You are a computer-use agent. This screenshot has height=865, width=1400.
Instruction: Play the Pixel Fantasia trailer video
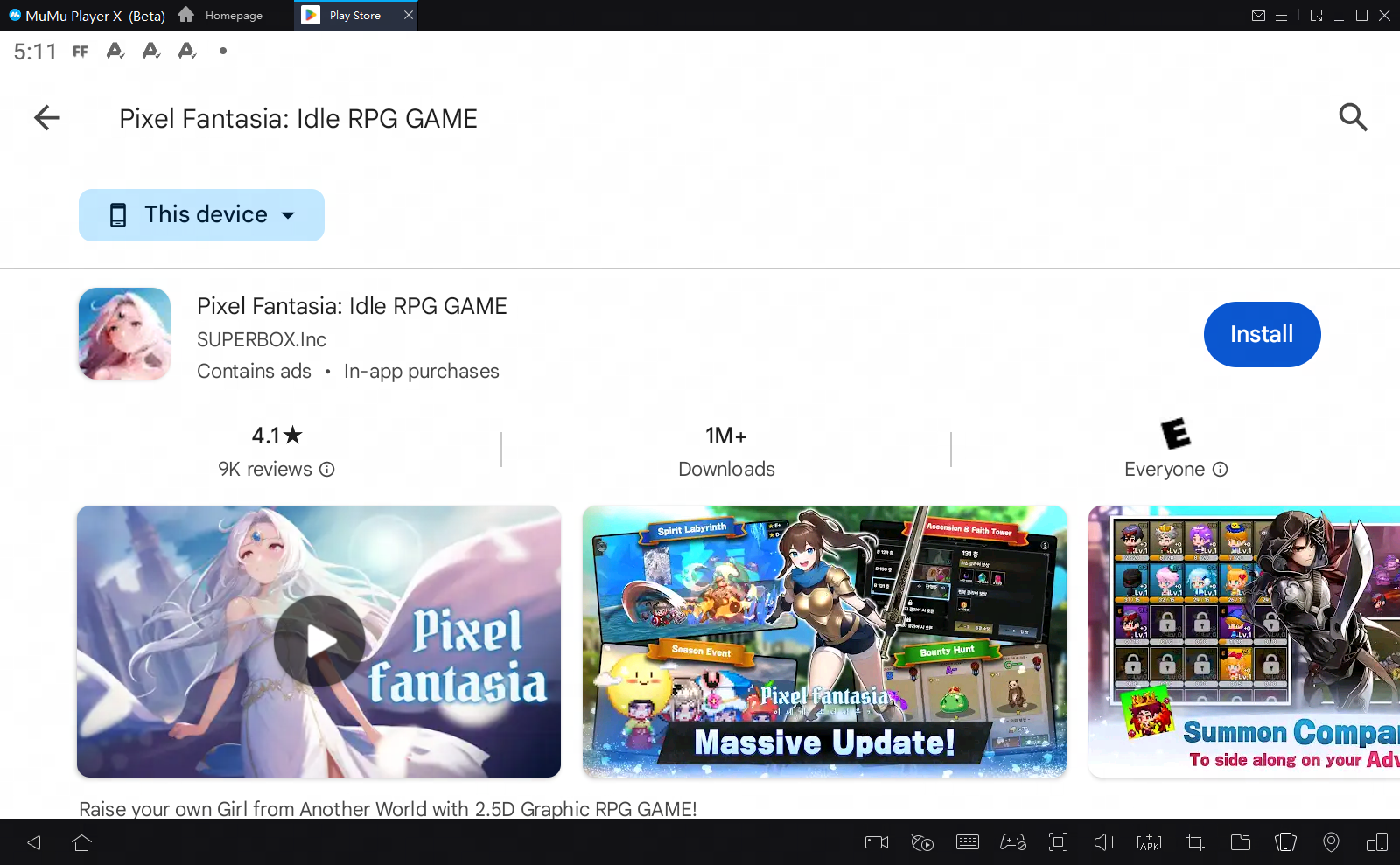click(318, 641)
